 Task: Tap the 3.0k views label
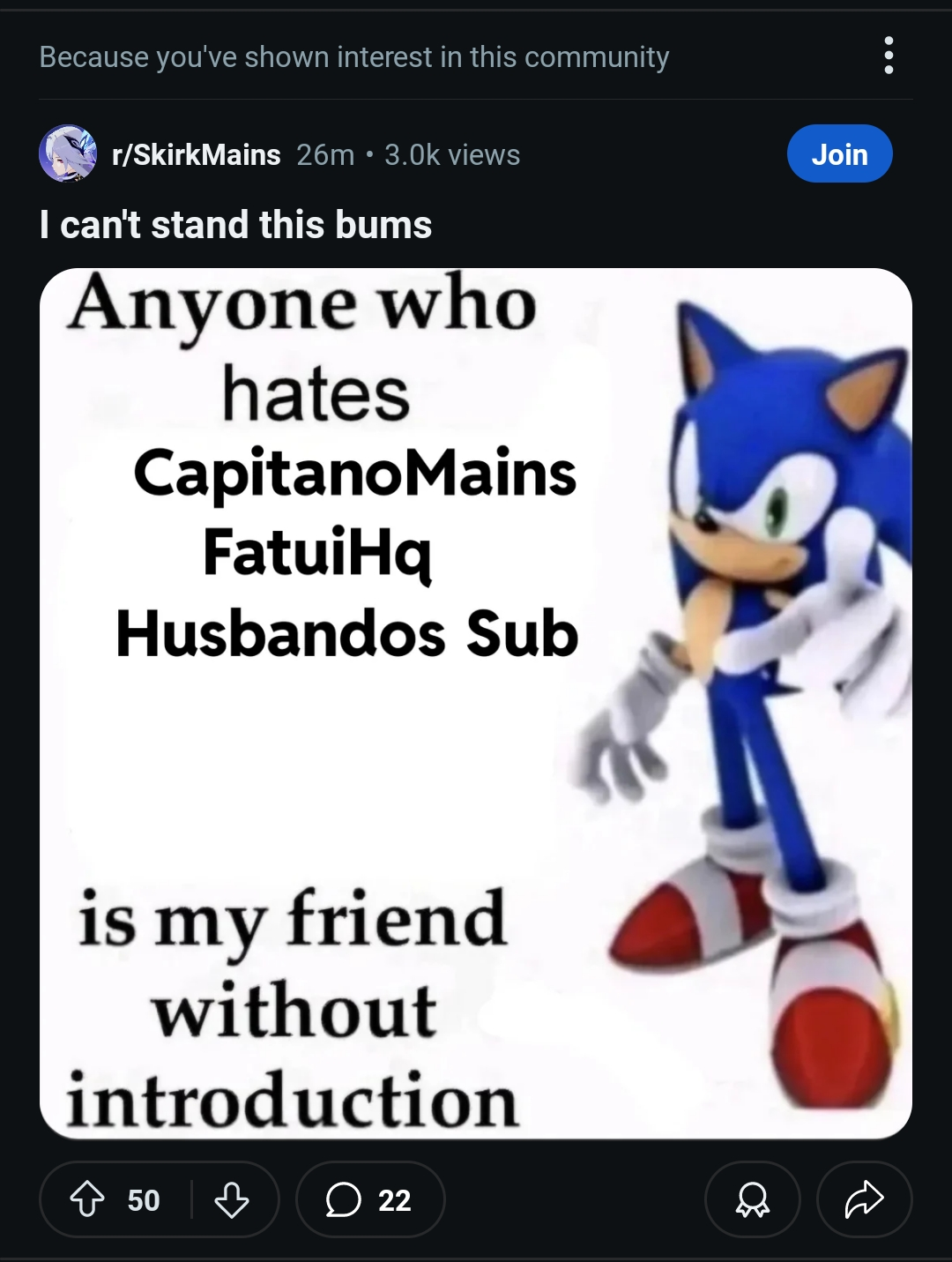tap(452, 154)
